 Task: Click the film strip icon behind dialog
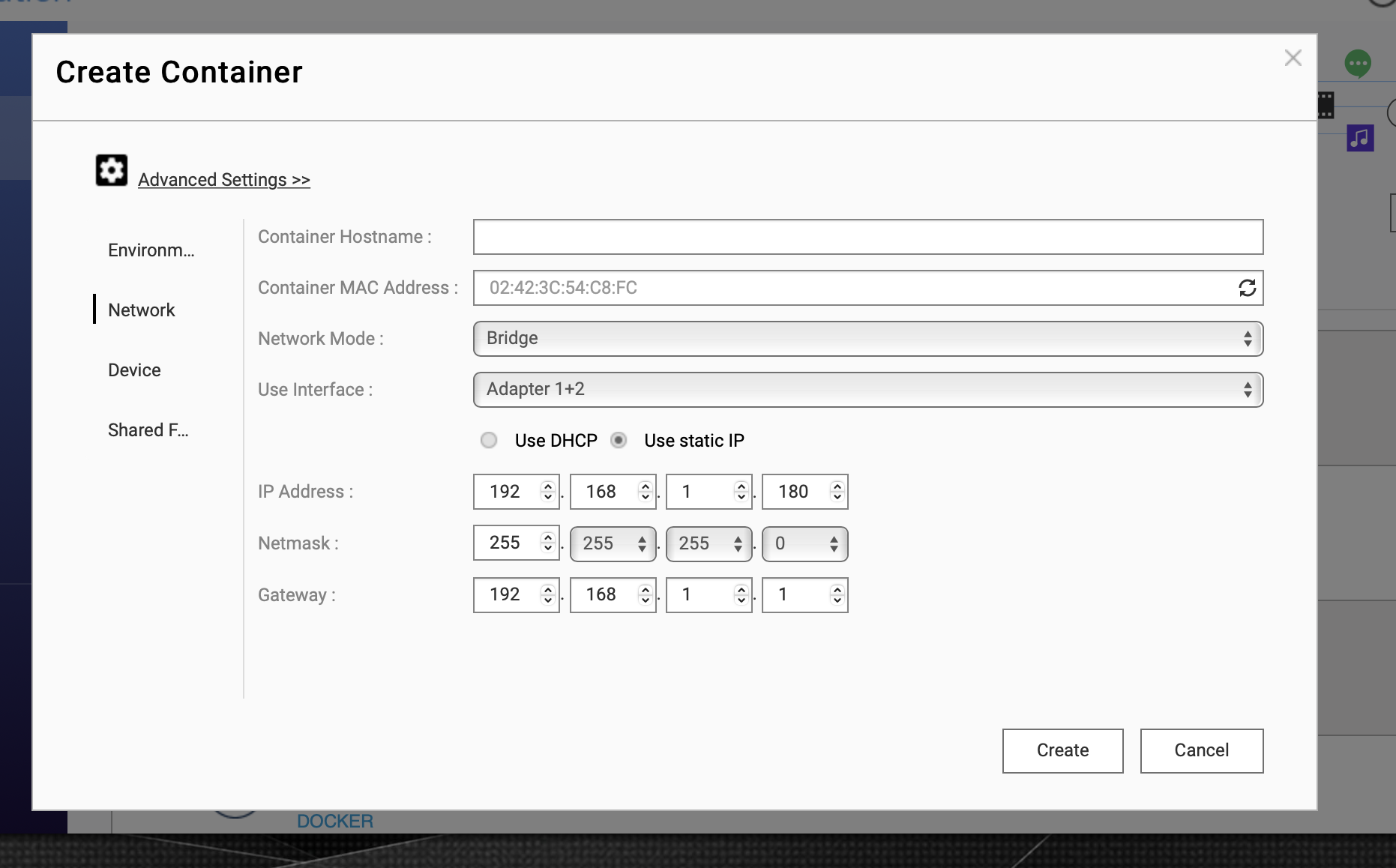click(1326, 105)
